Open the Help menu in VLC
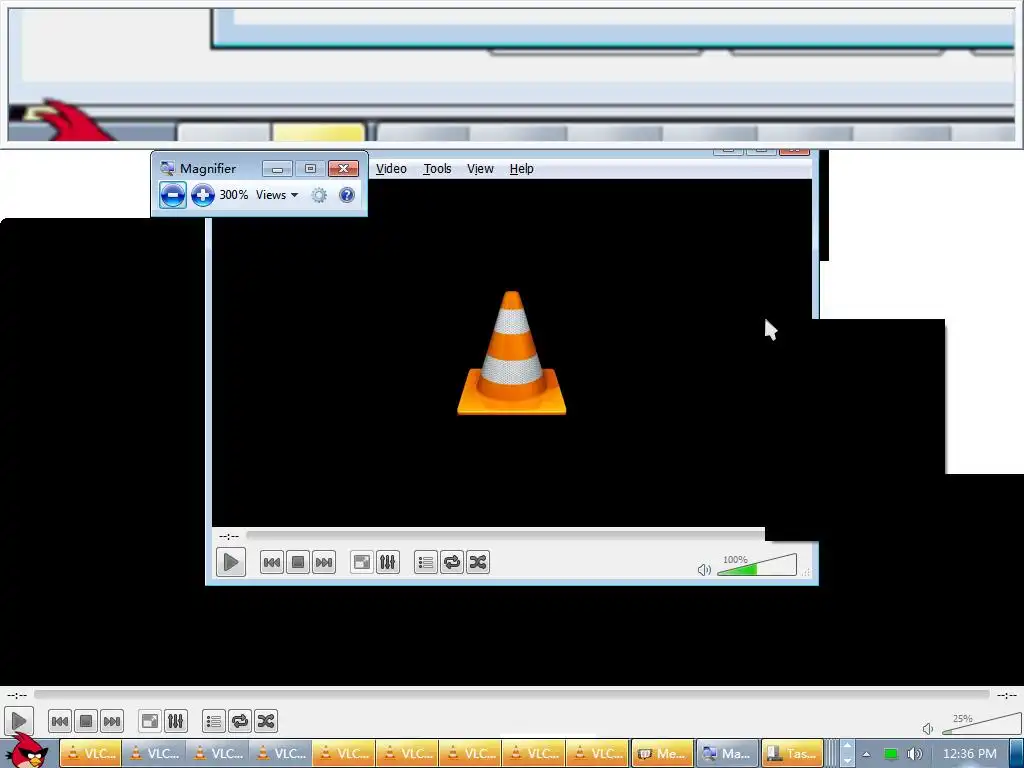 (521, 168)
